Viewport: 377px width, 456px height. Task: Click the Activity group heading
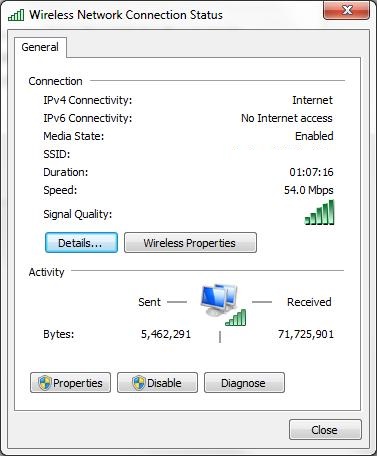point(46,272)
